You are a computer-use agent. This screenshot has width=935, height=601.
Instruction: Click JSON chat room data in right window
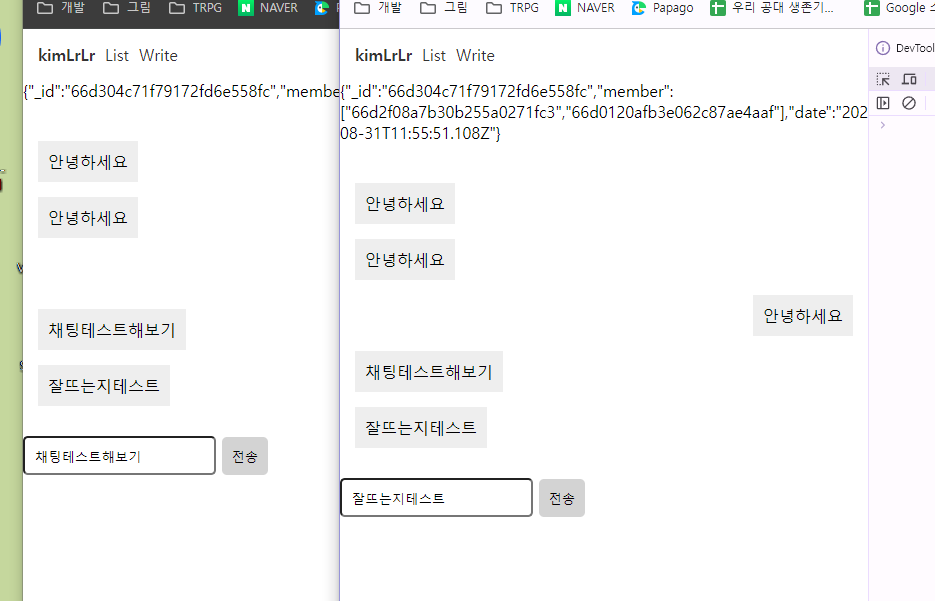pyautogui.click(x=604, y=112)
